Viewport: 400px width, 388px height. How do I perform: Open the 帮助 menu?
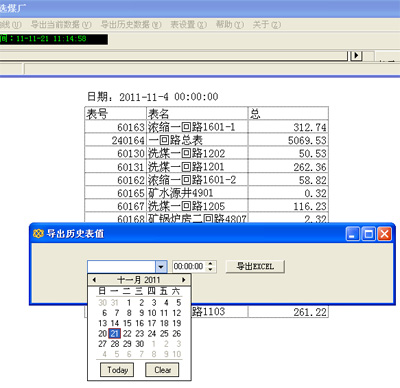(x=230, y=25)
